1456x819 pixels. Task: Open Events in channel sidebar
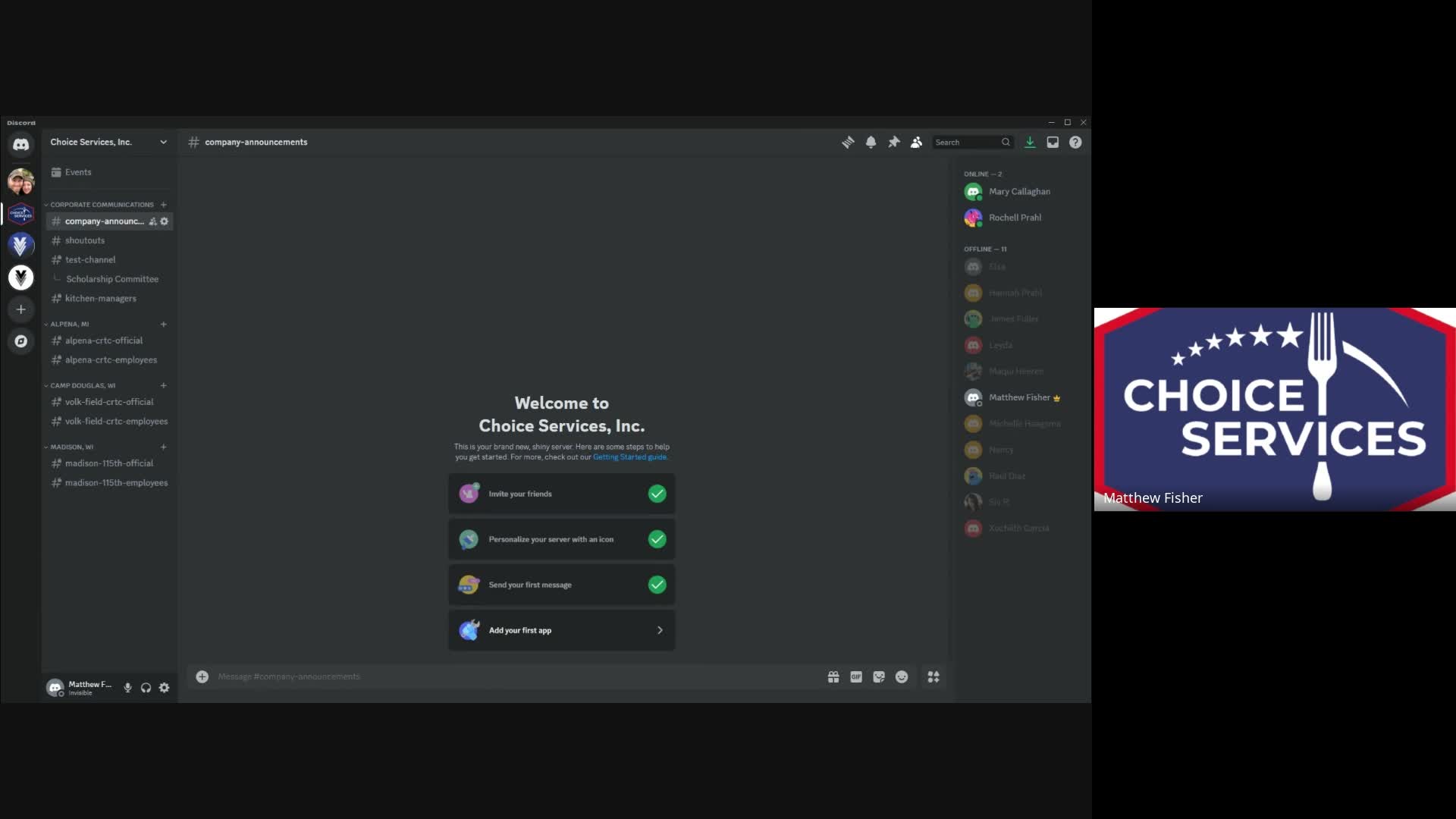[109, 172]
